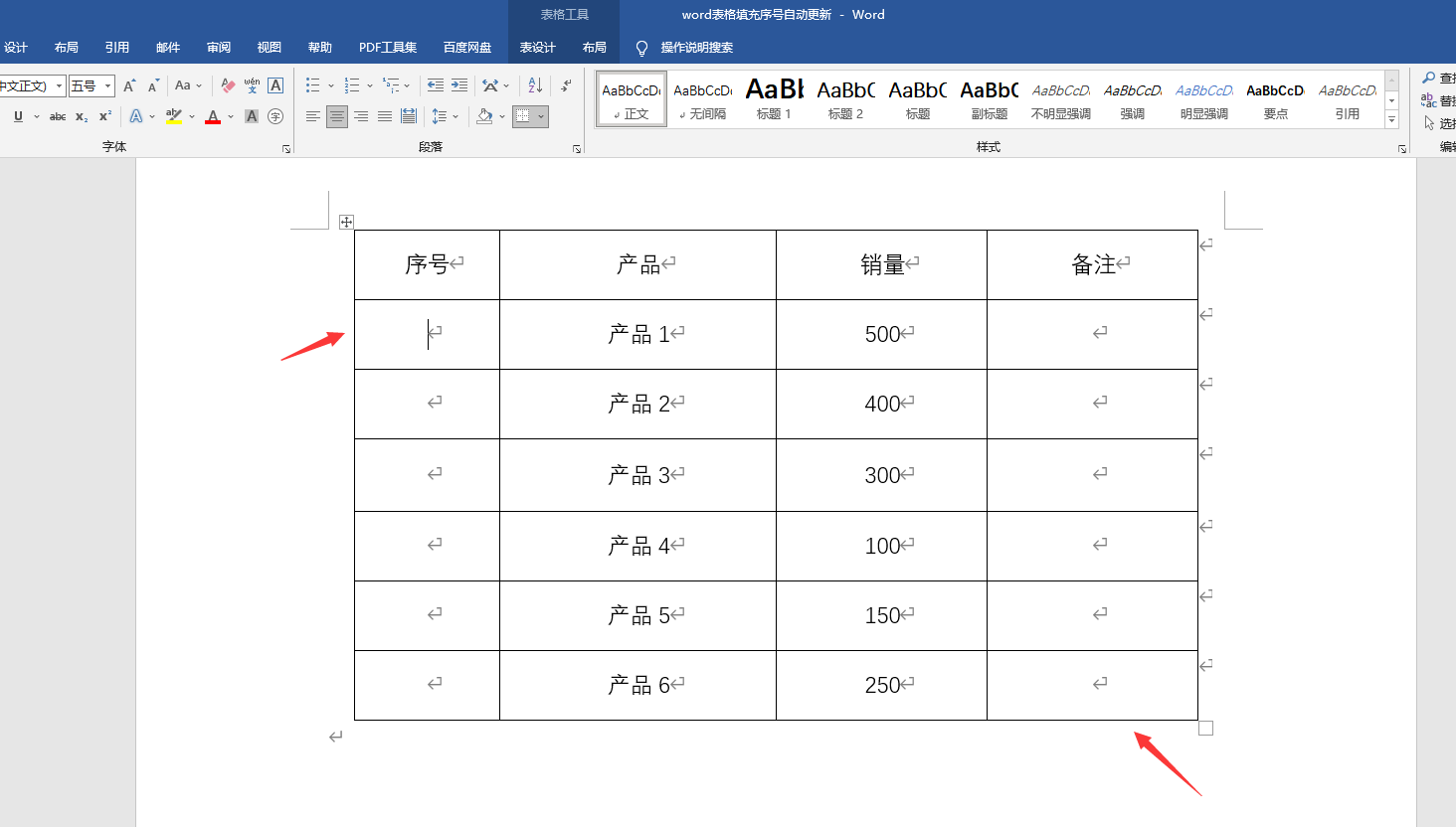The height and width of the screenshot is (827, 1456).
Task: Click the find magnifier icon
Action: 1429,78
